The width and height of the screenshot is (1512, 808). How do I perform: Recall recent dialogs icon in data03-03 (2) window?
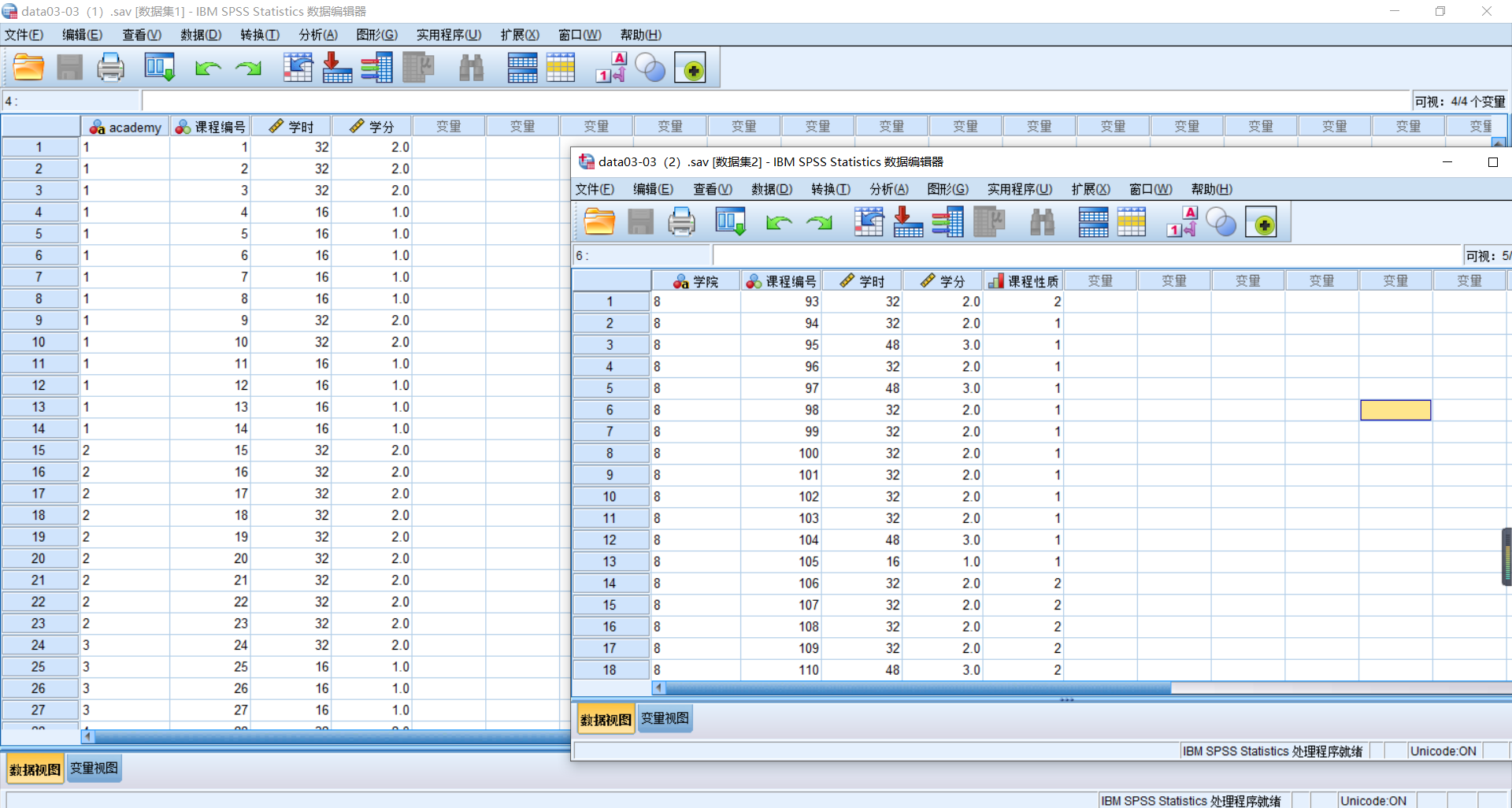click(730, 222)
